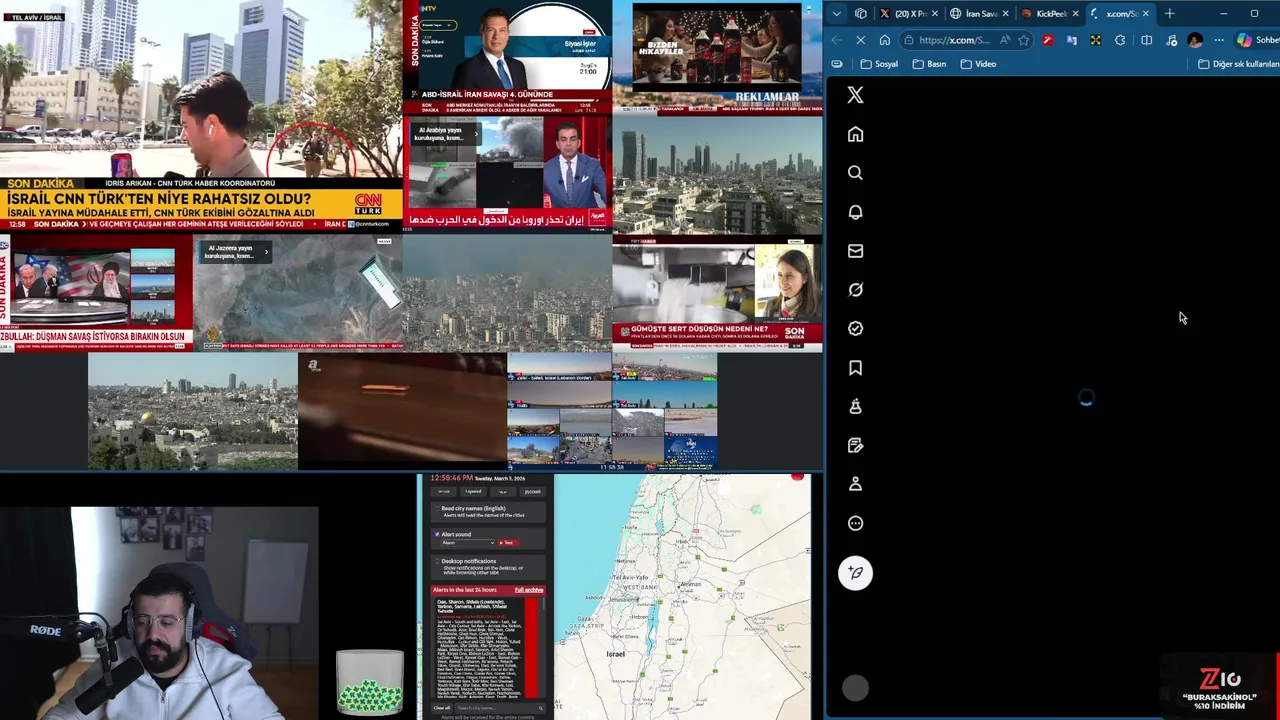Select the Arabic language button
The width and height of the screenshot is (1280, 720).
pyautogui.click(x=503, y=491)
